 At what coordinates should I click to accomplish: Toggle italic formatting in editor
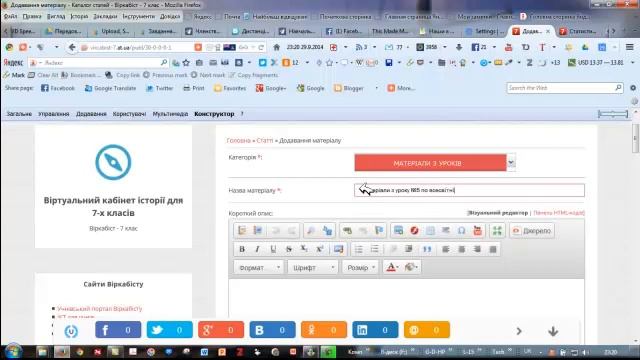pos(257,249)
